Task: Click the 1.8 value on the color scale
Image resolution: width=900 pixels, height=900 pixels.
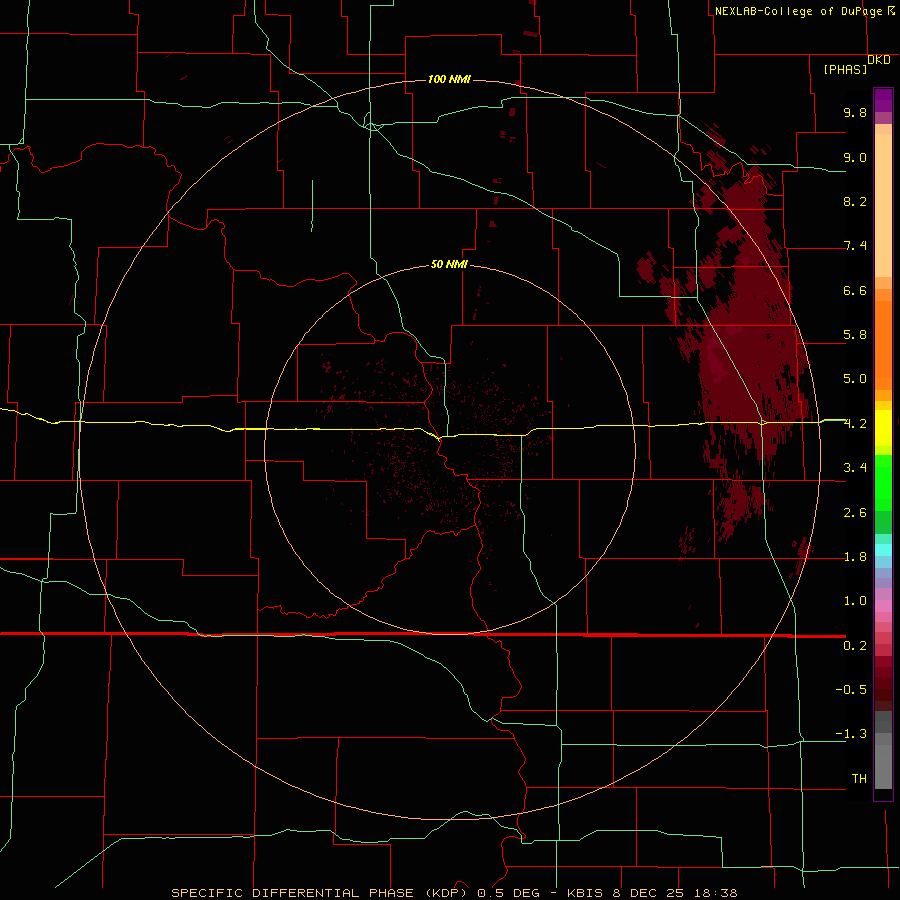Action: coord(855,557)
